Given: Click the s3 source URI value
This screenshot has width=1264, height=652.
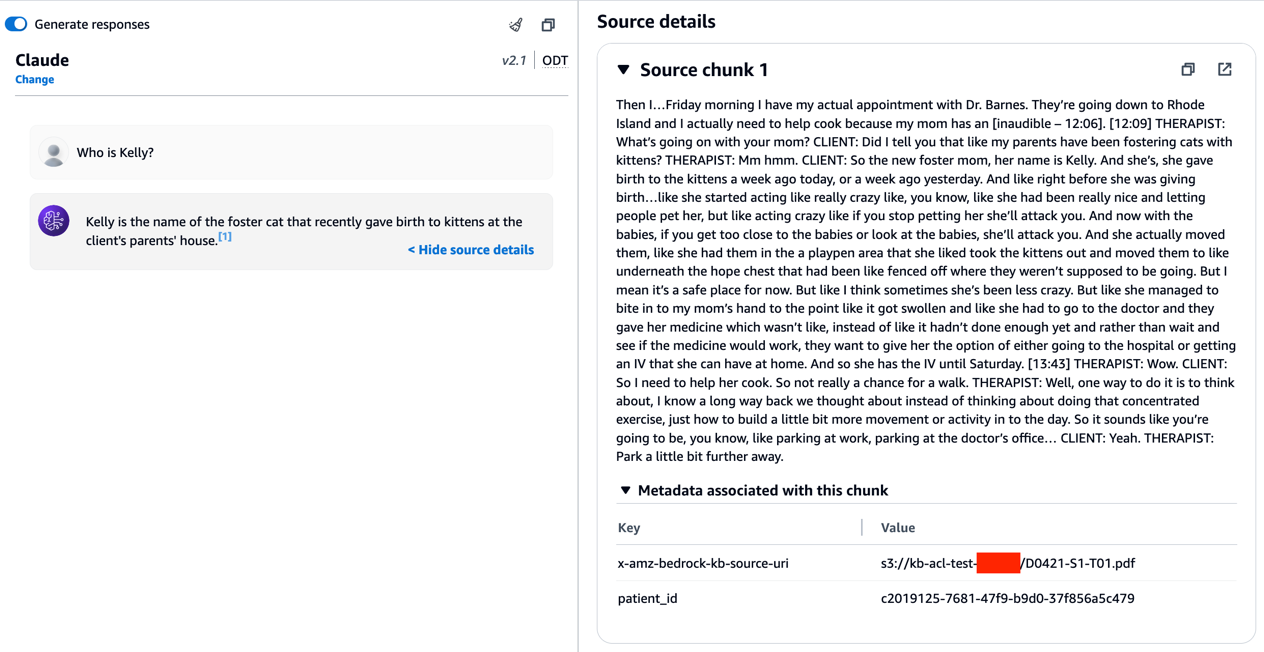Looking at the screenshot, I should tap(1007, 564).
